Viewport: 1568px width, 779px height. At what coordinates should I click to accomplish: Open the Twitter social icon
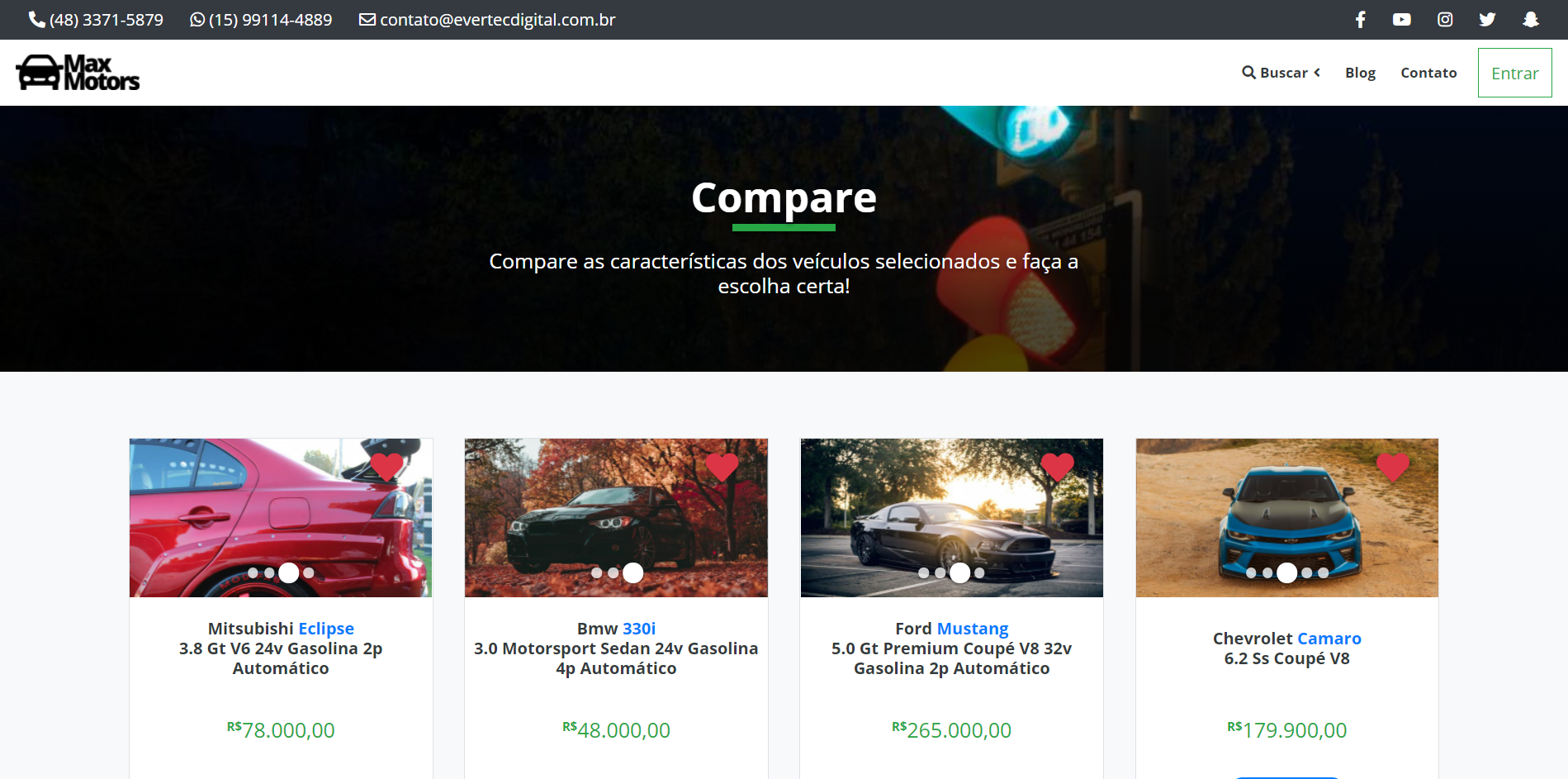(x=1487, y=20)
